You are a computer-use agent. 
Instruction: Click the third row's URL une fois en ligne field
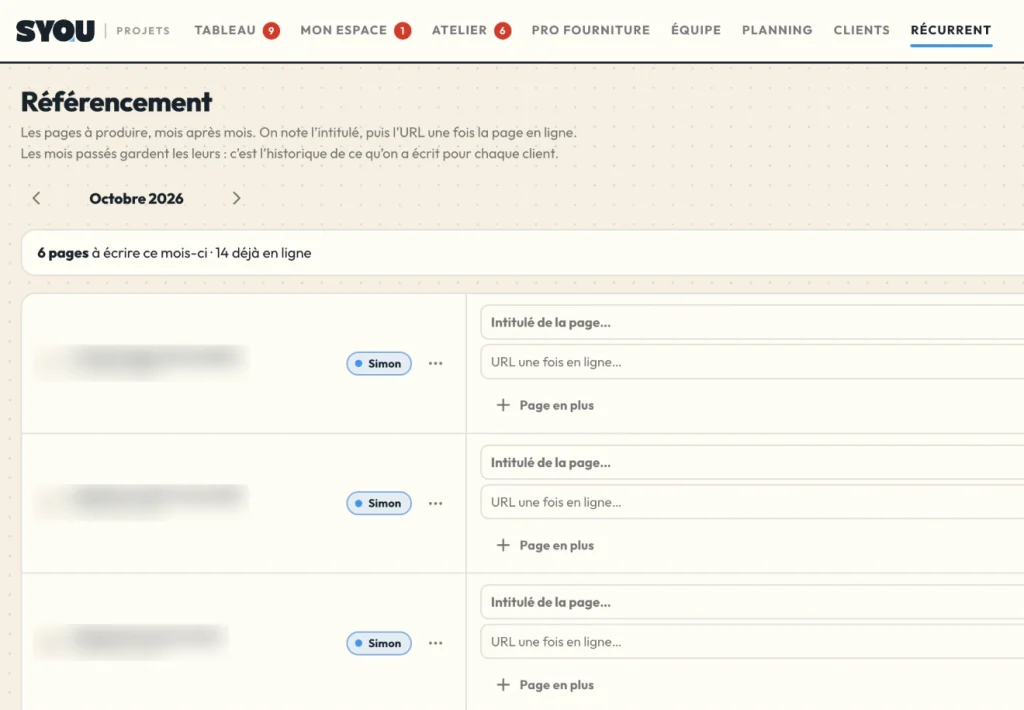(x=752, y=642)
